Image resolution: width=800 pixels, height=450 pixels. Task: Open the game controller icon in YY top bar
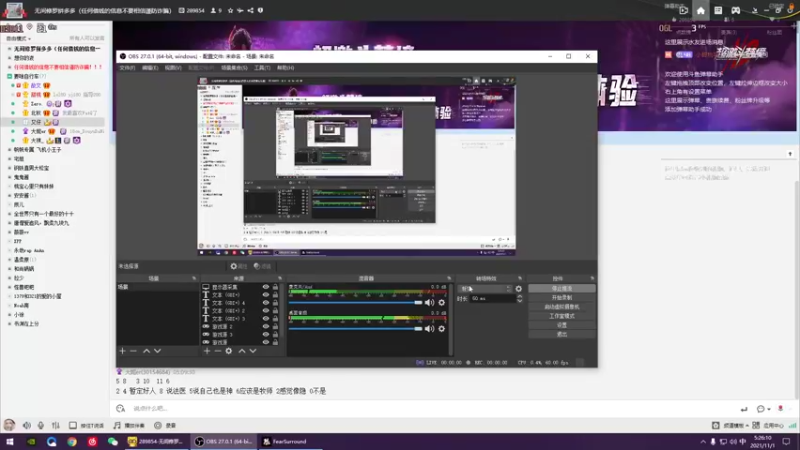click(x=736, y=11)
